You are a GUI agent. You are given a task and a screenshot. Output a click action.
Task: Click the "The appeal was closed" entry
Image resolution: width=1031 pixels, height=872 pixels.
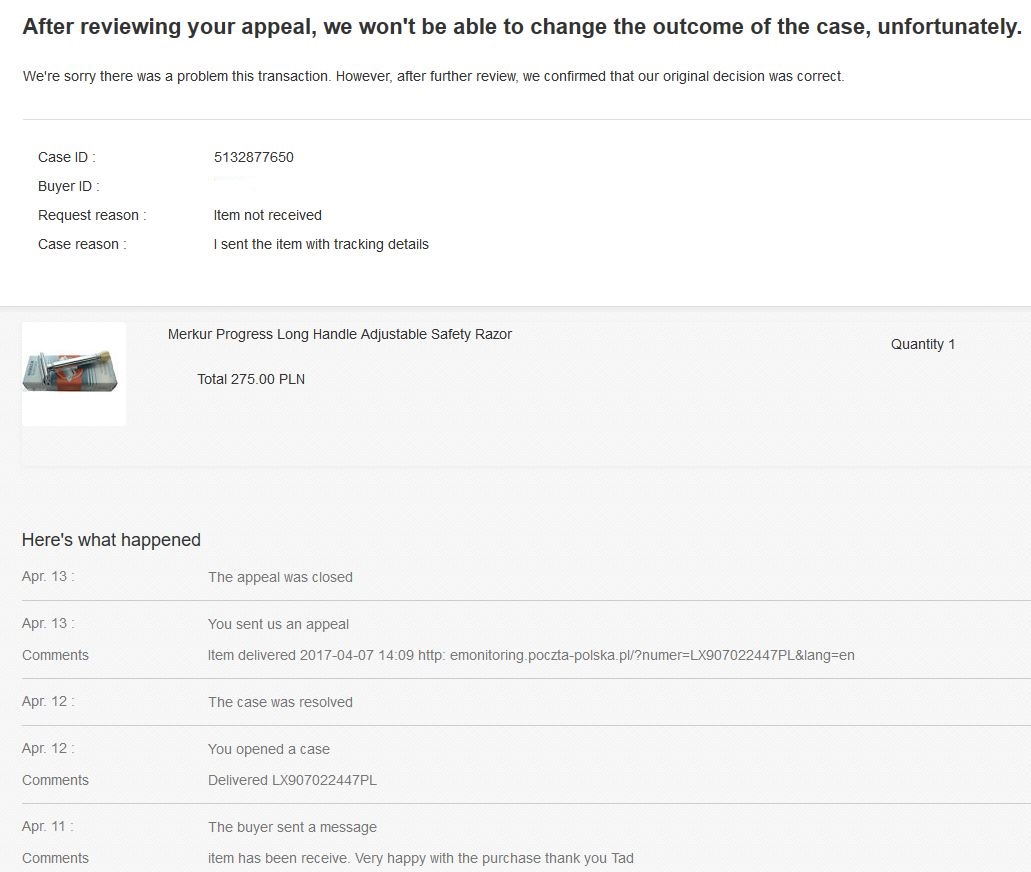[x=280, y=577]
